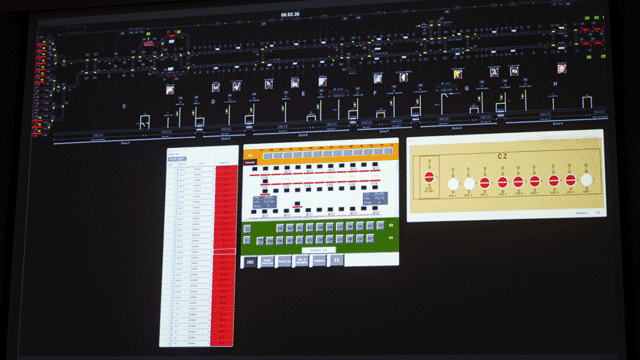This screenshot has height=360, width=640.
Task: Toggle the rightmost white round switch in C2 panel
Action: 587,180
